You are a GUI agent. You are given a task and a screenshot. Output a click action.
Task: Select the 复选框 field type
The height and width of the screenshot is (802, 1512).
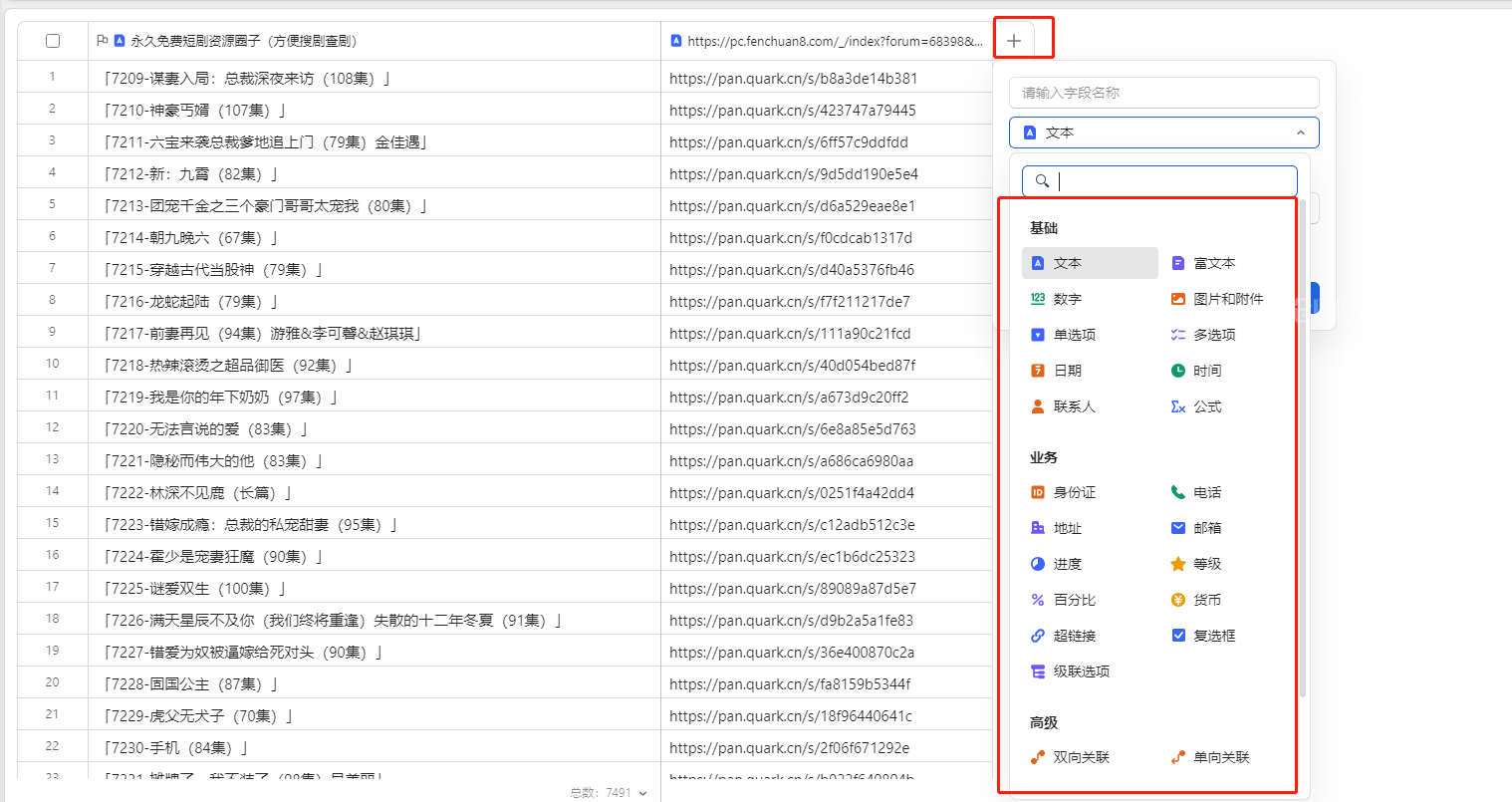click(x=1203, y=636)
